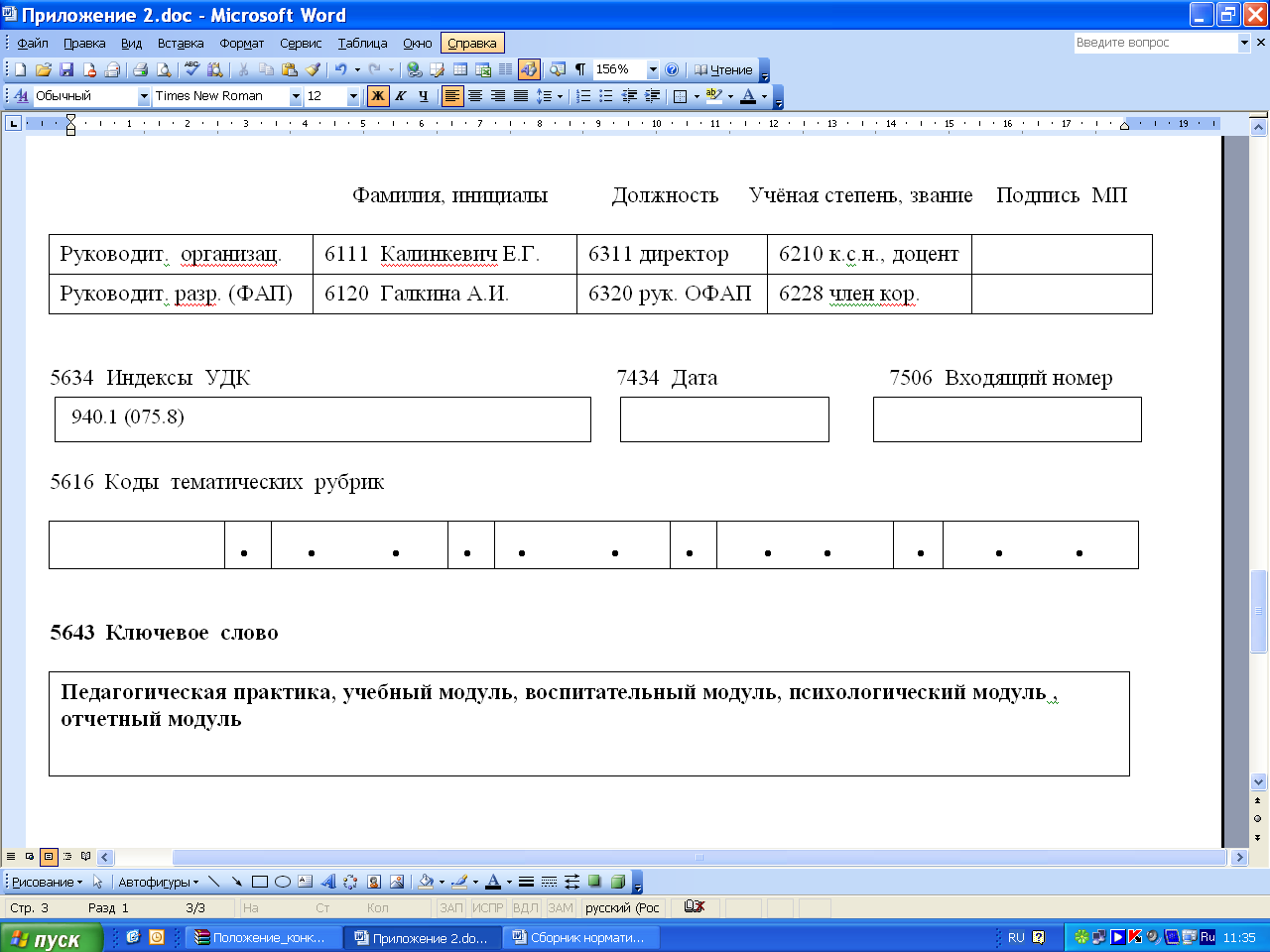Toggle italic (К) formatting
The width and height of the screenshot is (1270, 952).
(x=400, y=96)
